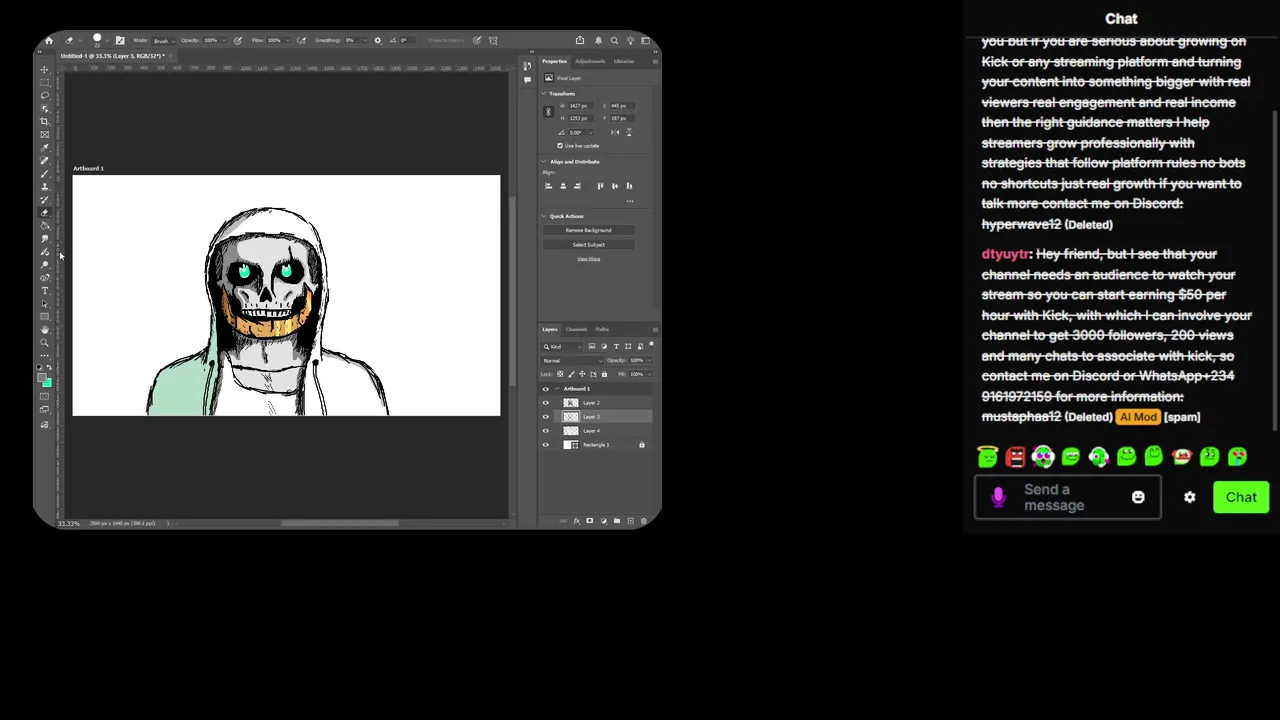Click the Remove Background button
Image resolution: width=1280 pixels, height=720 pixels.
[x=588, y=230]
